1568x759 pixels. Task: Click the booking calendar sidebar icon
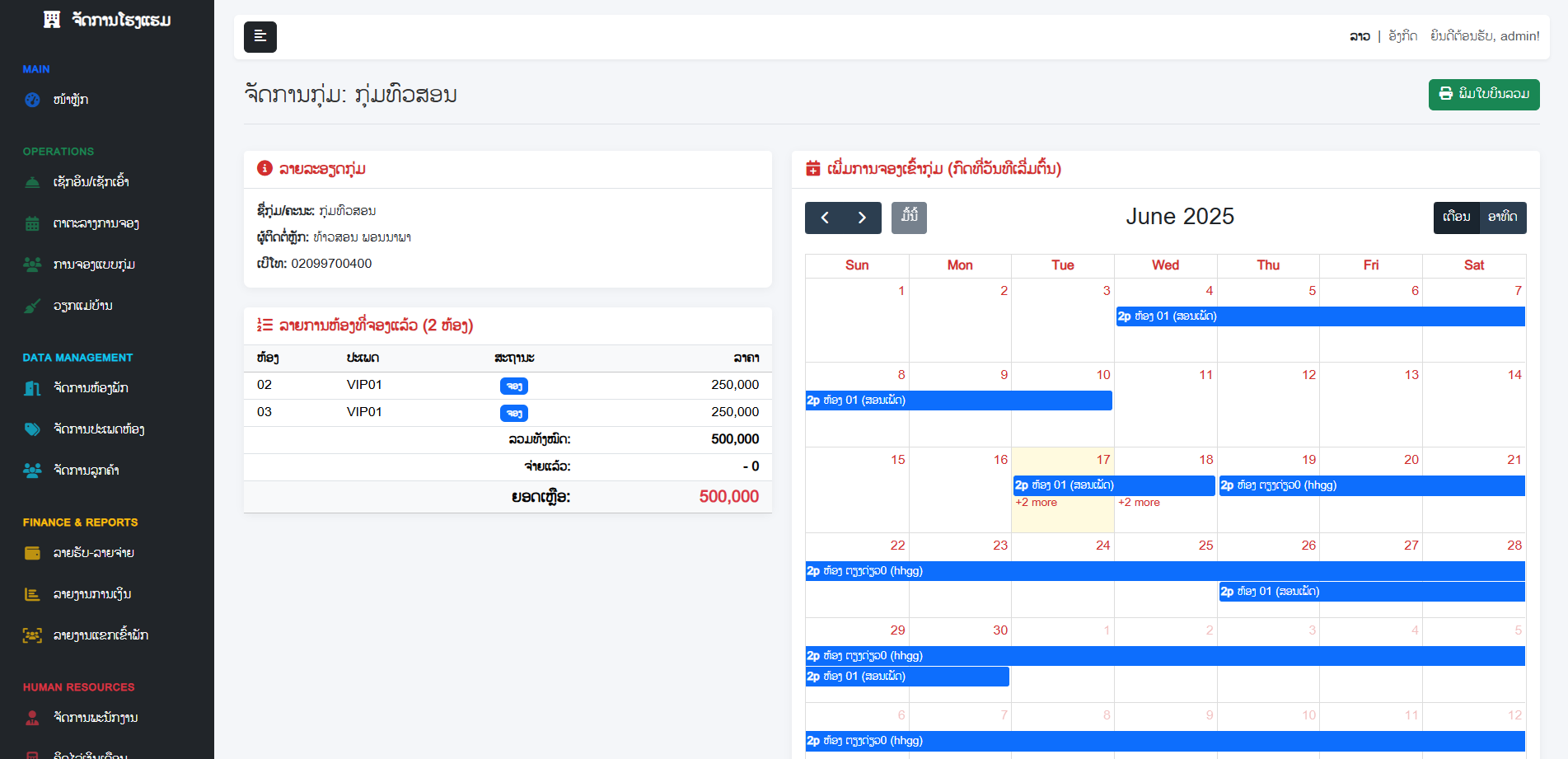click(x=32, y=223)
